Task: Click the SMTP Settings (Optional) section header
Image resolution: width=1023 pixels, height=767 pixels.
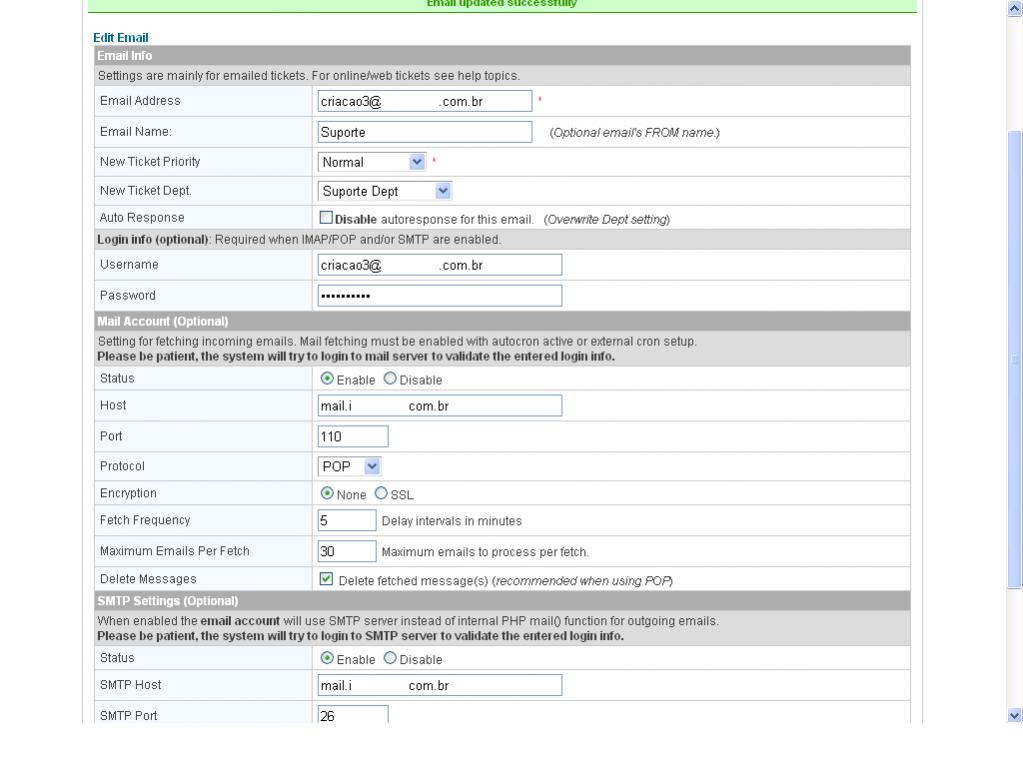Action: coord(502,601)
